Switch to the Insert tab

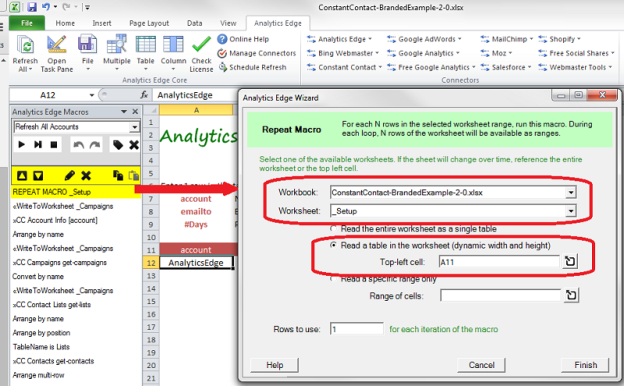pyautogui.click(x=102, y=23)
